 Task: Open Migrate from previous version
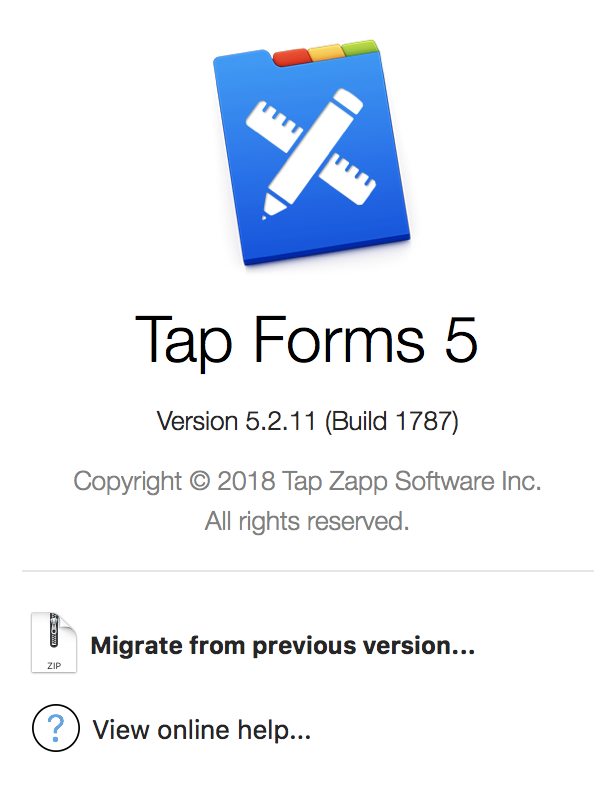pos(282,645)
